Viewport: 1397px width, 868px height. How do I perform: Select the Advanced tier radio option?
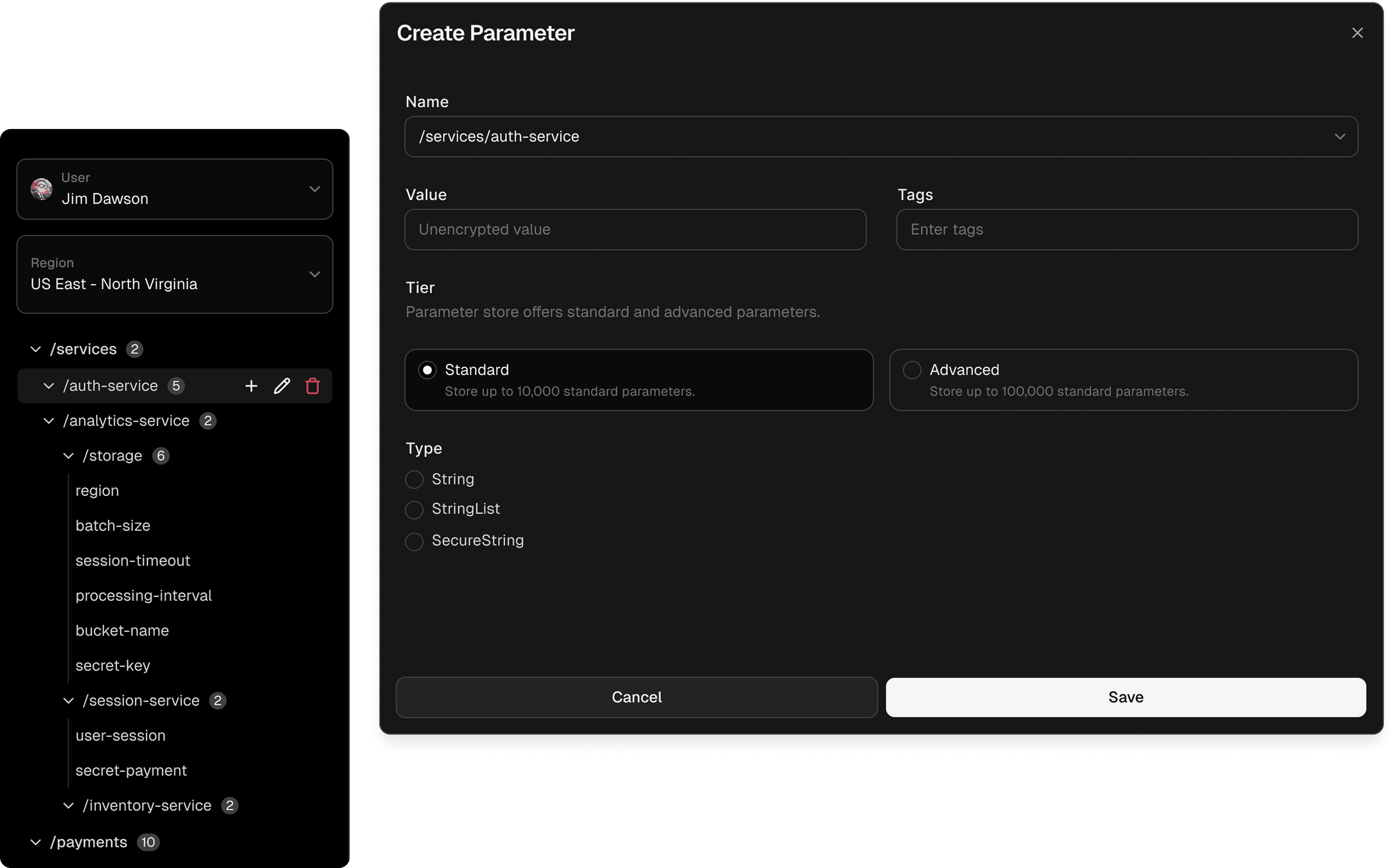911,370
